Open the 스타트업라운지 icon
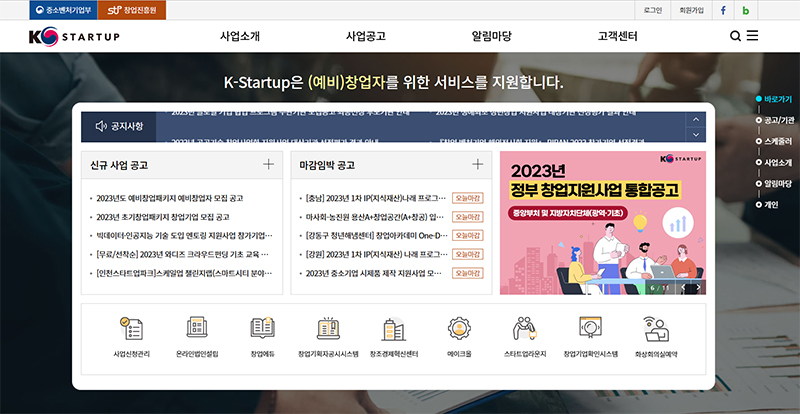 [x=525, y=328]
